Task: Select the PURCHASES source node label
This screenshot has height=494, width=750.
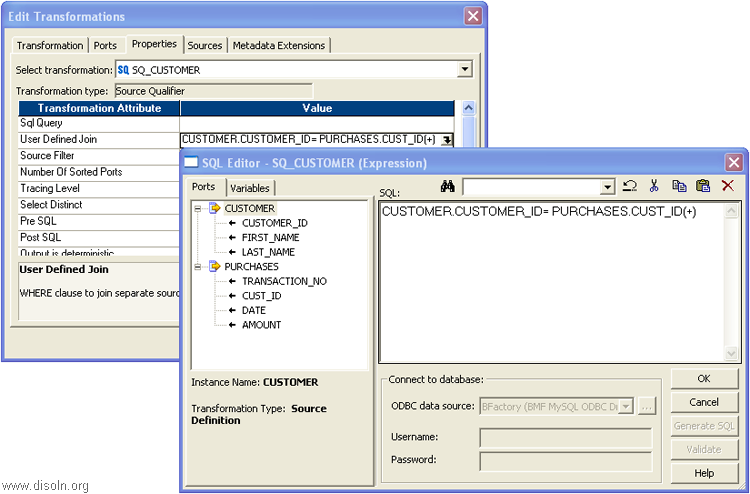Action: (251, 266)
